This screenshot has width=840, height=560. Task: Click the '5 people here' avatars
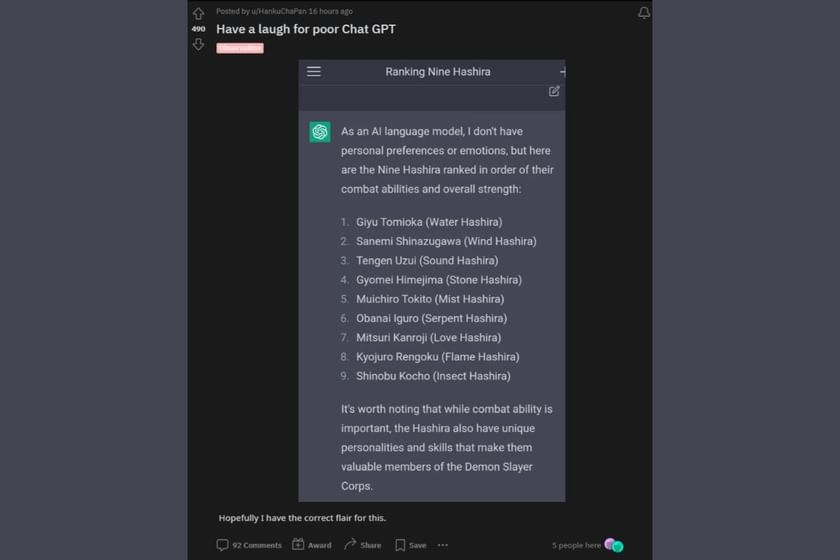coord(614,545)
